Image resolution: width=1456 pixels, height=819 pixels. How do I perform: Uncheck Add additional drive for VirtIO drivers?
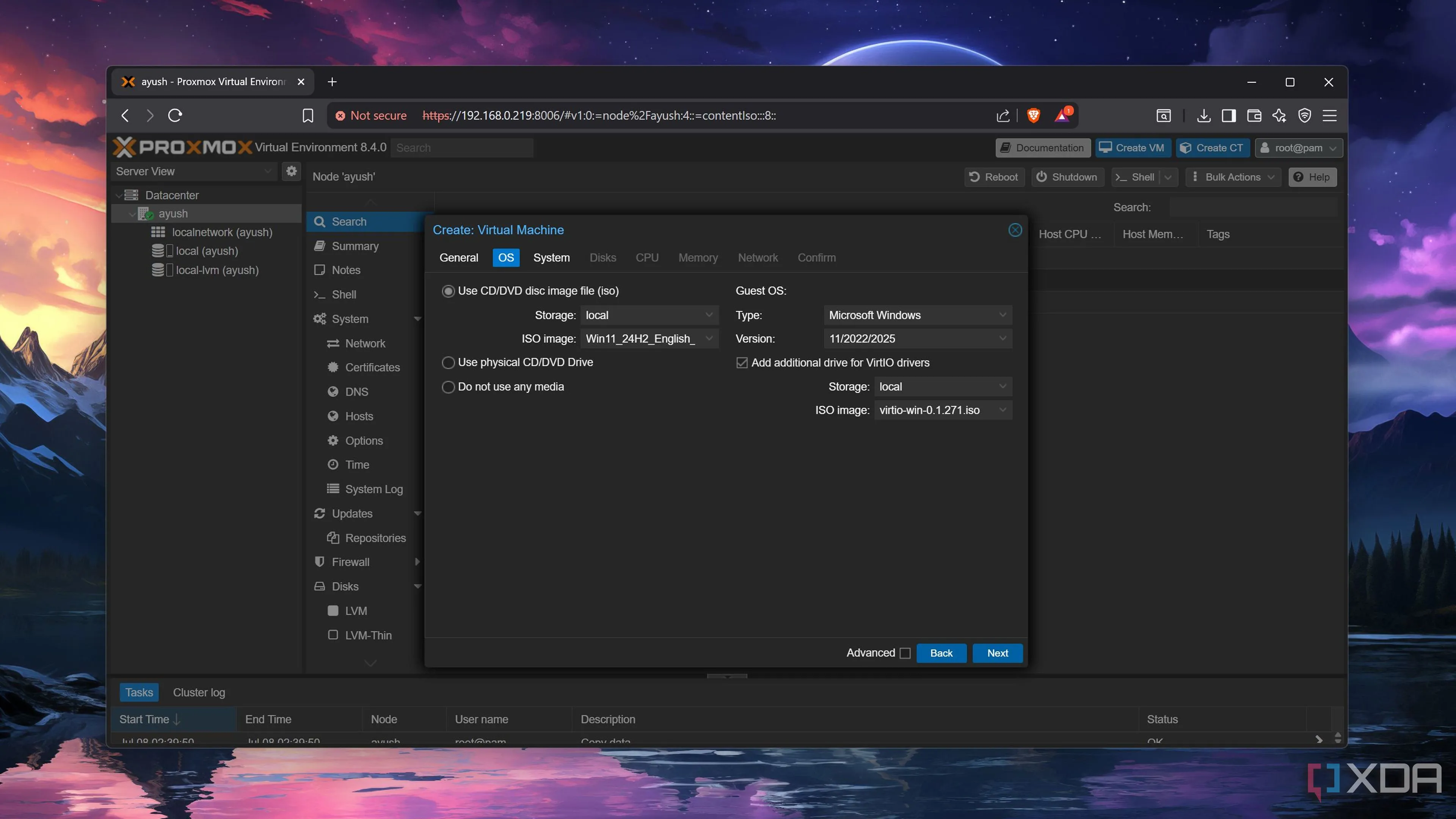point(742,363)
